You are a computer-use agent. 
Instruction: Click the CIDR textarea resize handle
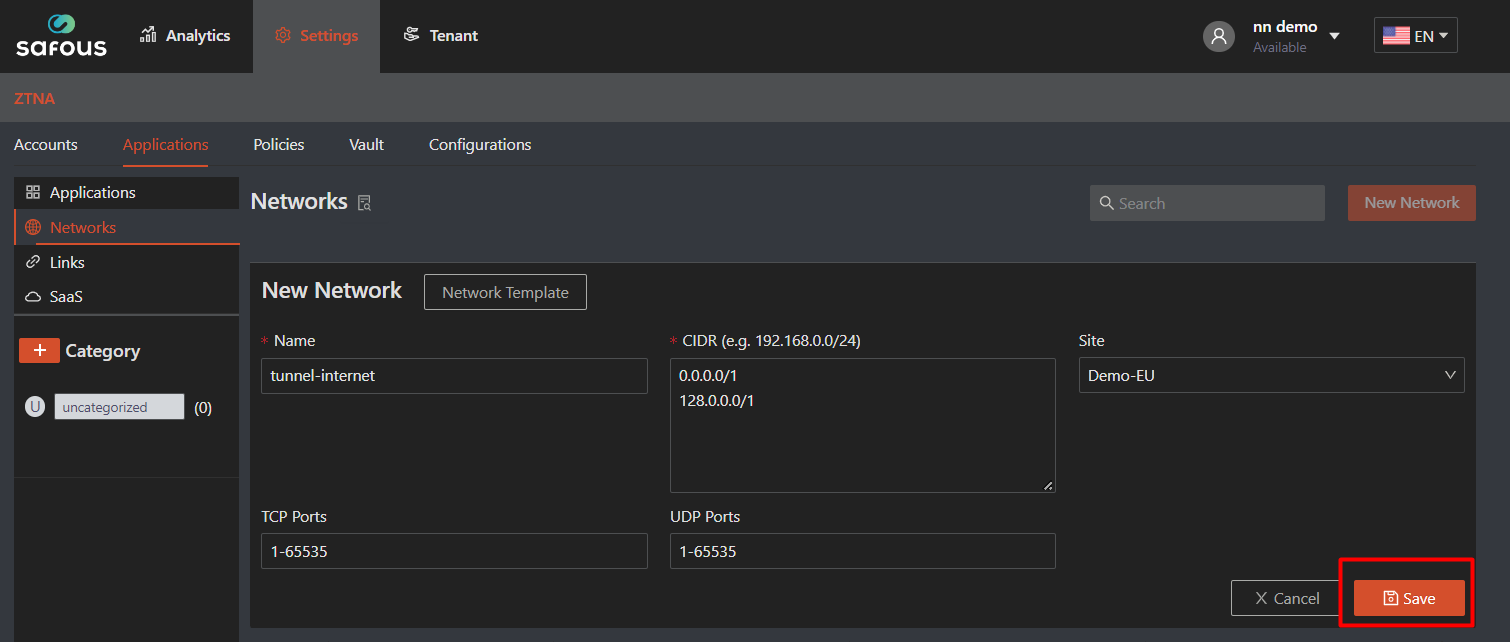coord(1048,485)
